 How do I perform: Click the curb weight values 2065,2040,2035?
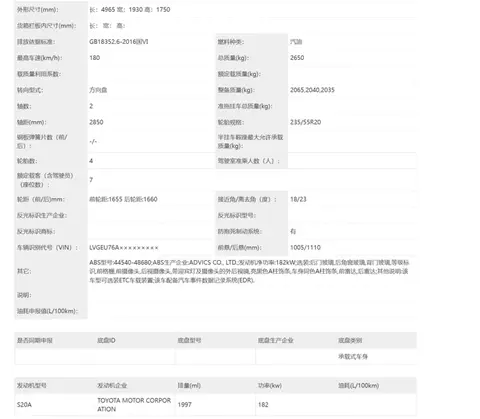(312, 90)
